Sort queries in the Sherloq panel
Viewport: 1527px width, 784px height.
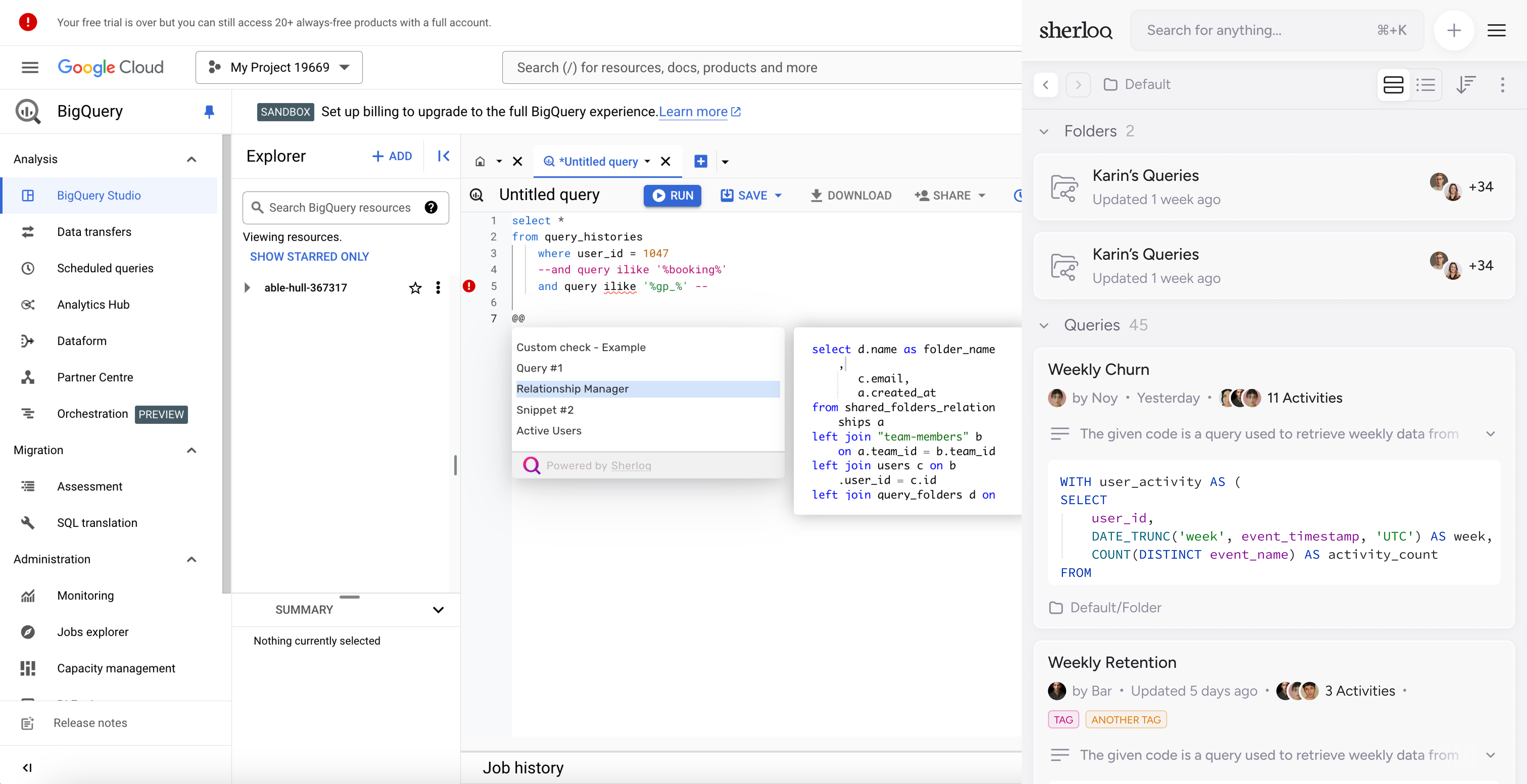pos(1466,85)
